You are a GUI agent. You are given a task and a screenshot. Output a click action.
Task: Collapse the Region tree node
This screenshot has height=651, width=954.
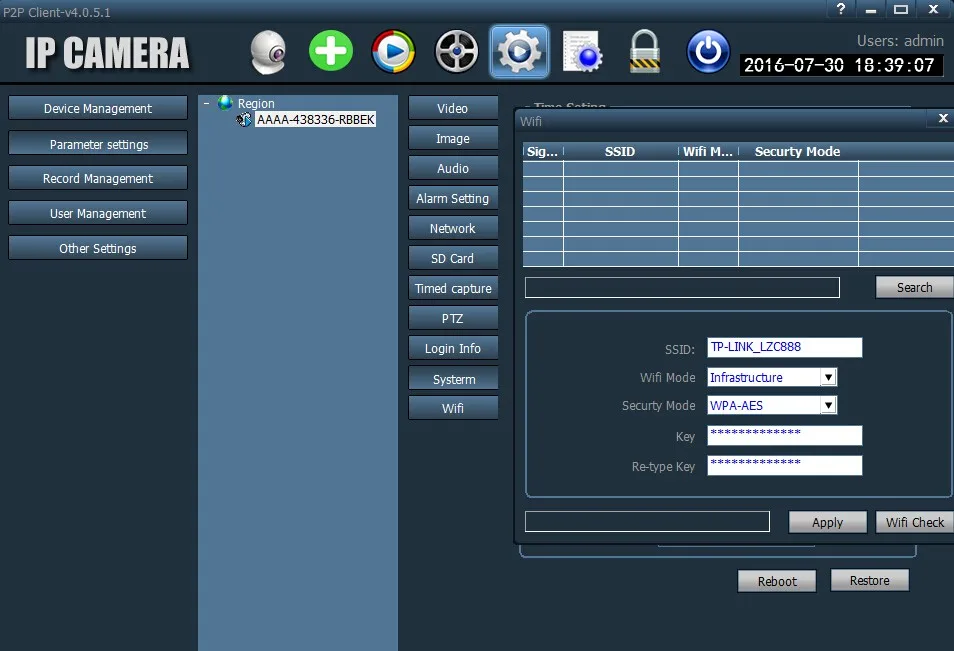click(206, 103)
